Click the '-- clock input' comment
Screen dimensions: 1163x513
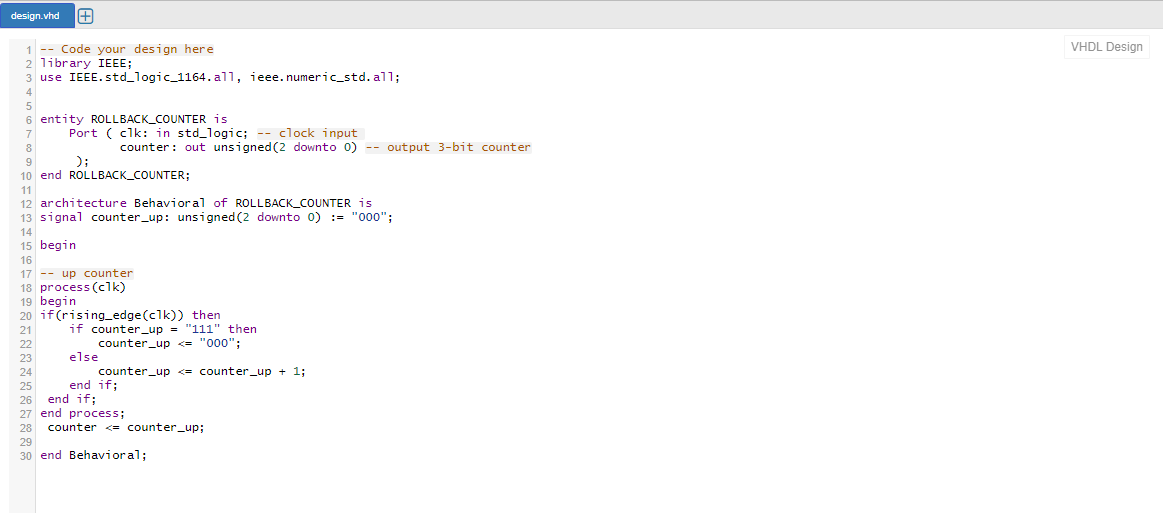point(308,133)
